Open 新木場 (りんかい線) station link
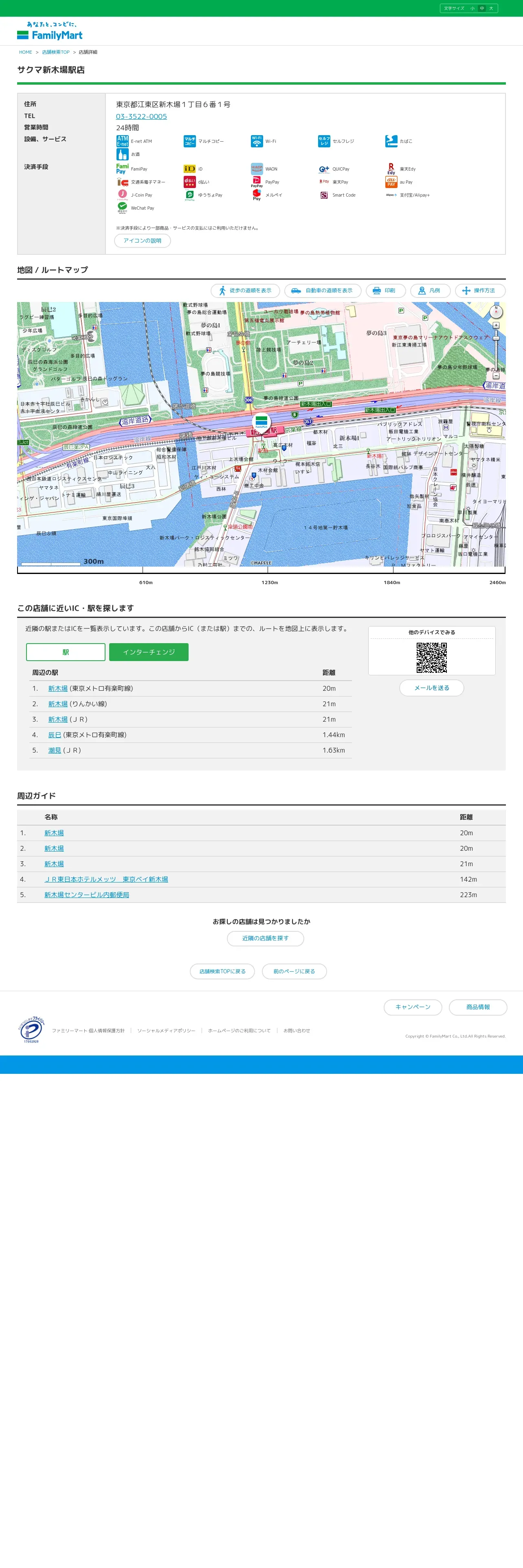Screen dimensions: 523x1568 coord(58,704)
